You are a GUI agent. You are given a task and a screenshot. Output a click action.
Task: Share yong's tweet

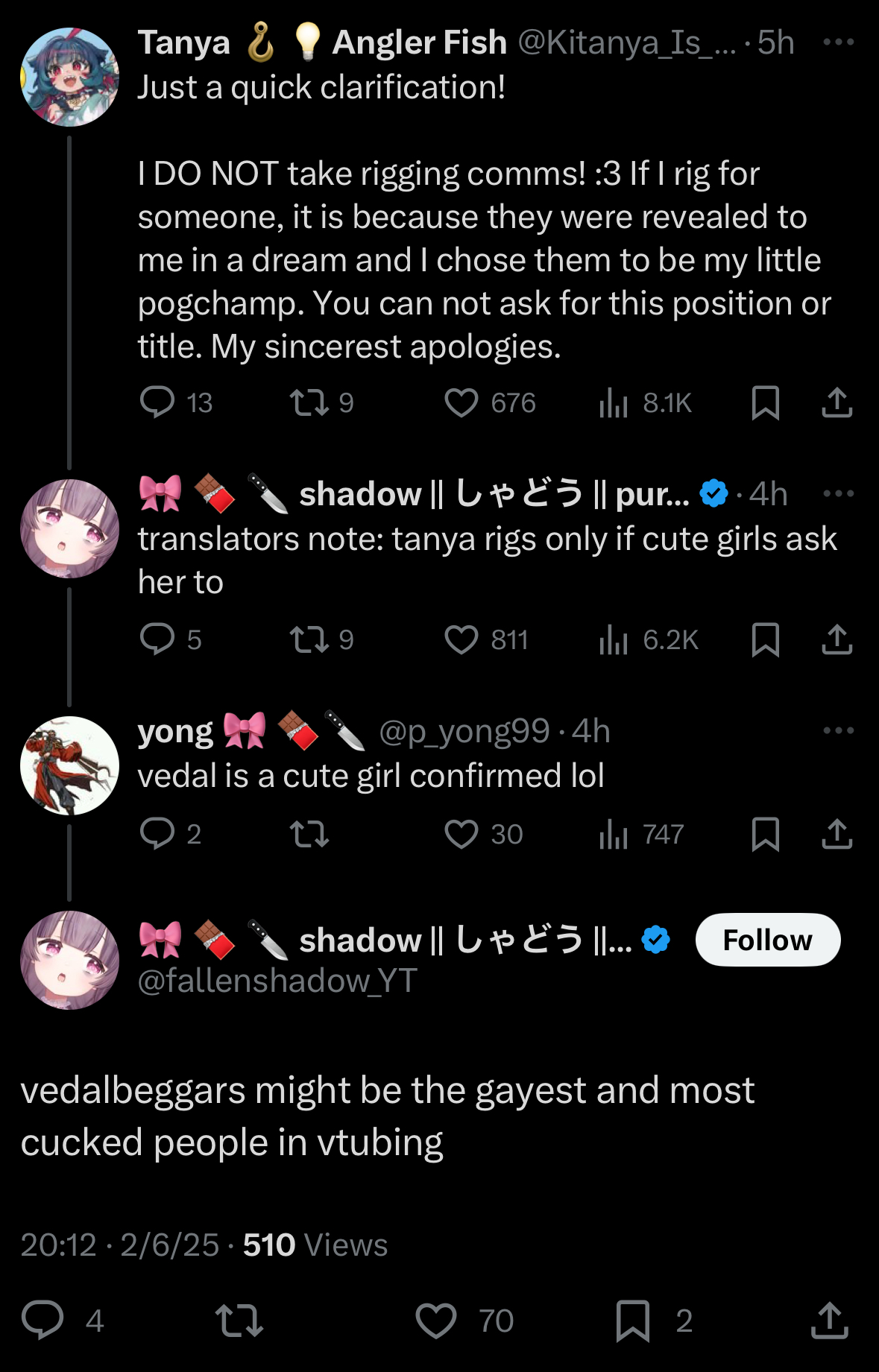click(x=837, y=834)
